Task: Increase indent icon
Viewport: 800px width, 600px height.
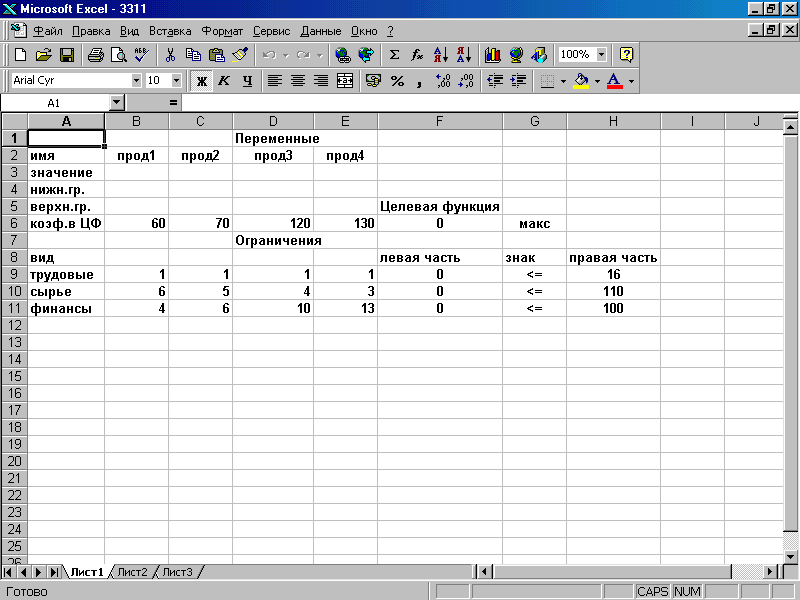Action: pyautogui.click(x=518, y=81)
